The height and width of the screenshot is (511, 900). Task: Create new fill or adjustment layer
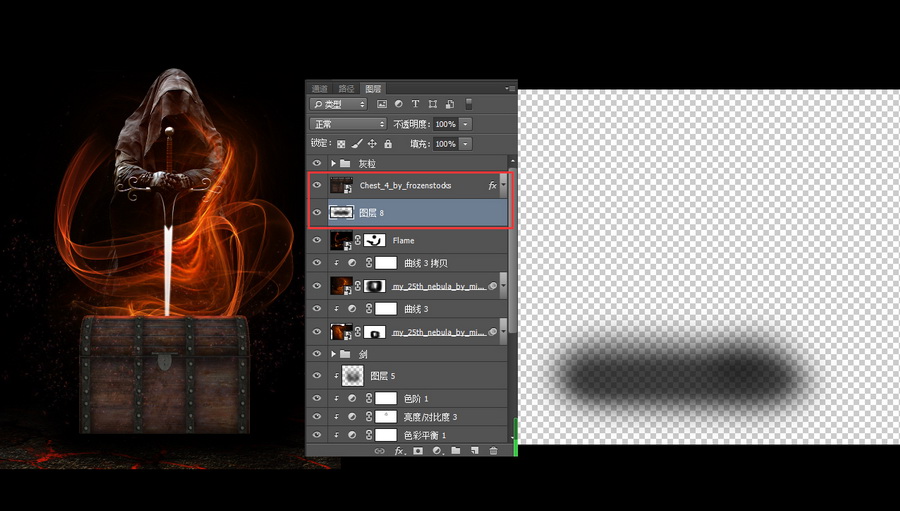(x=437, y=451)
